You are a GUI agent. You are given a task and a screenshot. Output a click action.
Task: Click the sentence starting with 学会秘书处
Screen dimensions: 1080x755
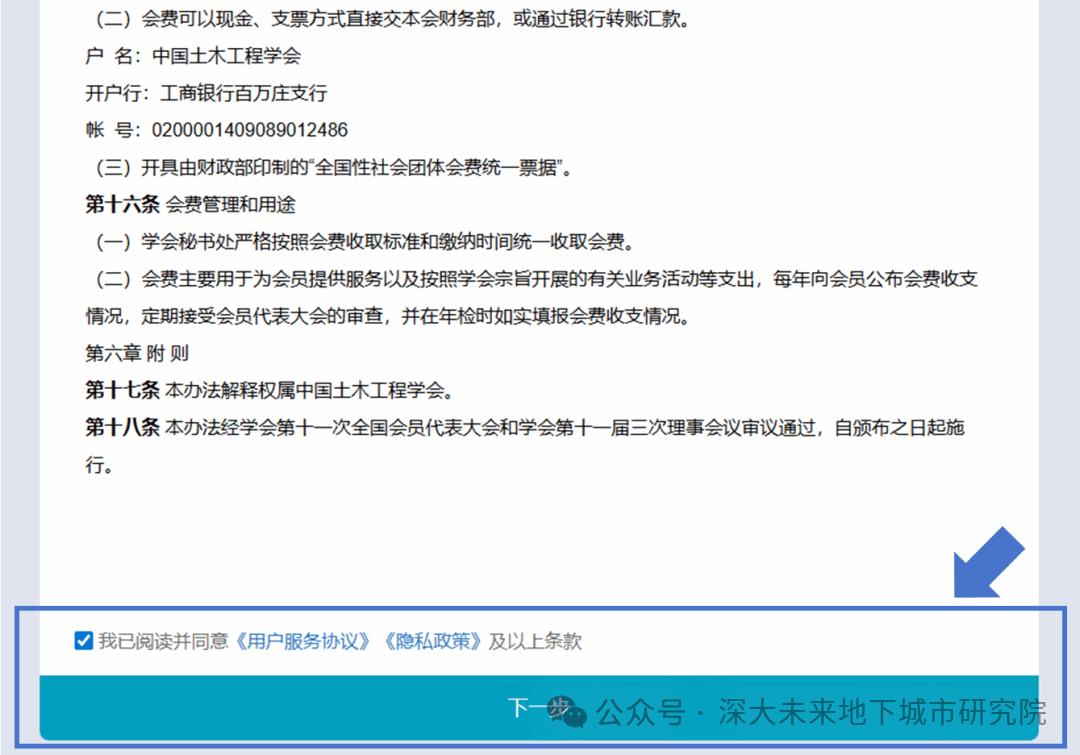[370, 241]
